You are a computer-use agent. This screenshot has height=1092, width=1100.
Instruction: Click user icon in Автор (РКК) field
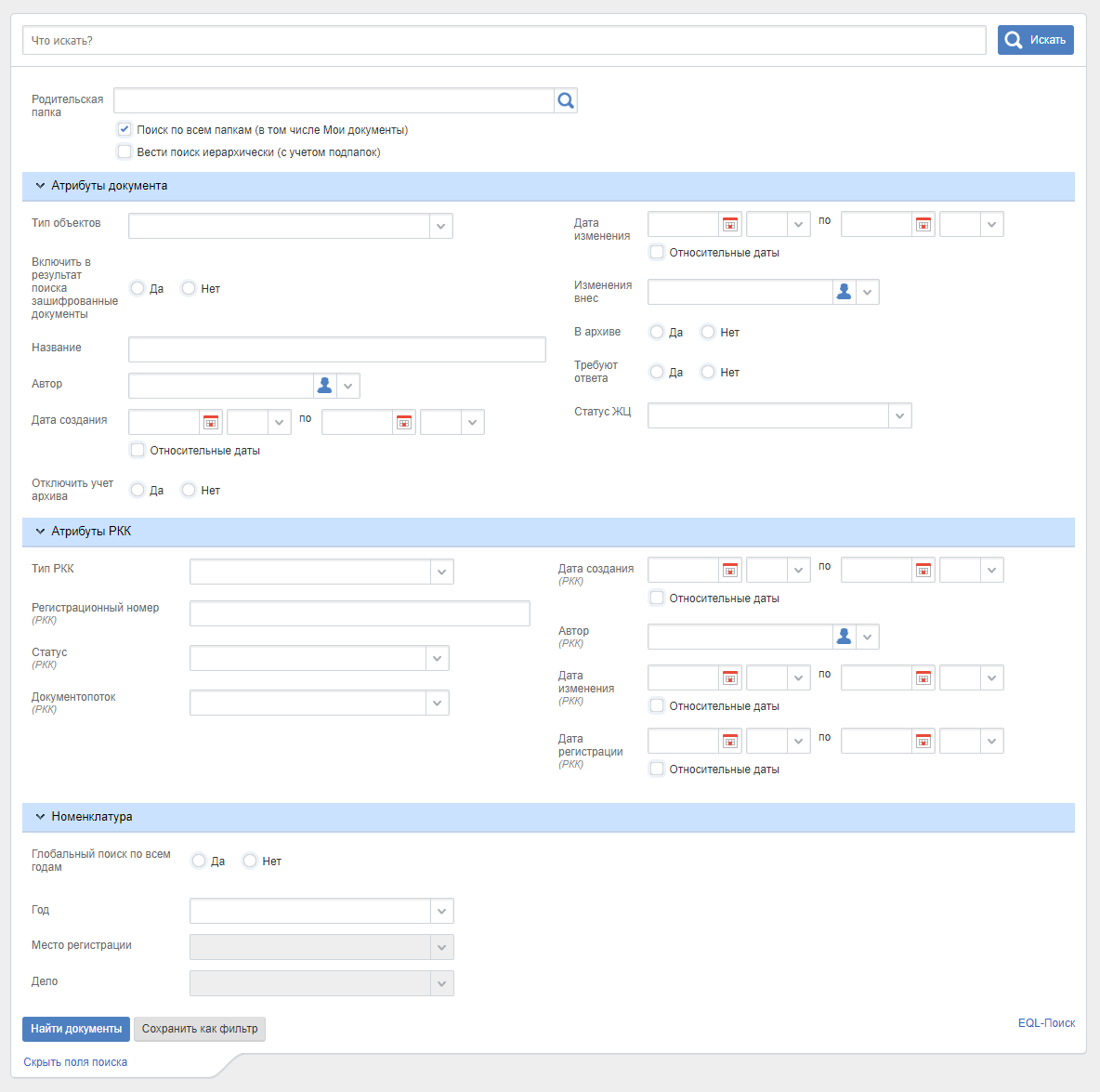coord(844,637)
